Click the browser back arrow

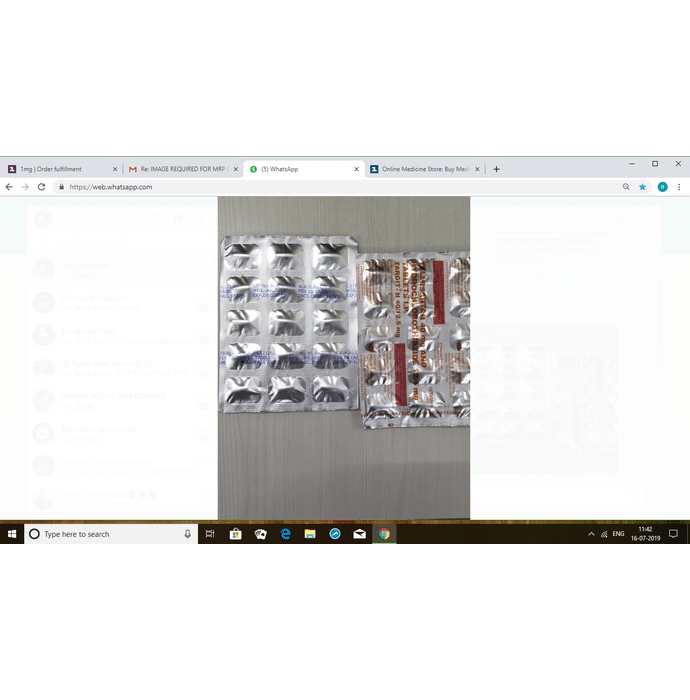(9, 187)
